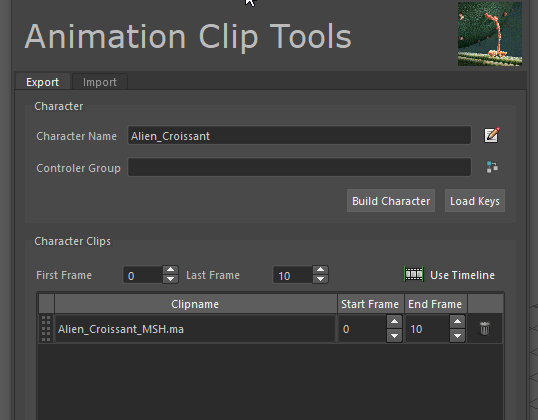
Task: Increase First Frame with the up arrow
Action: coord(170,270)
